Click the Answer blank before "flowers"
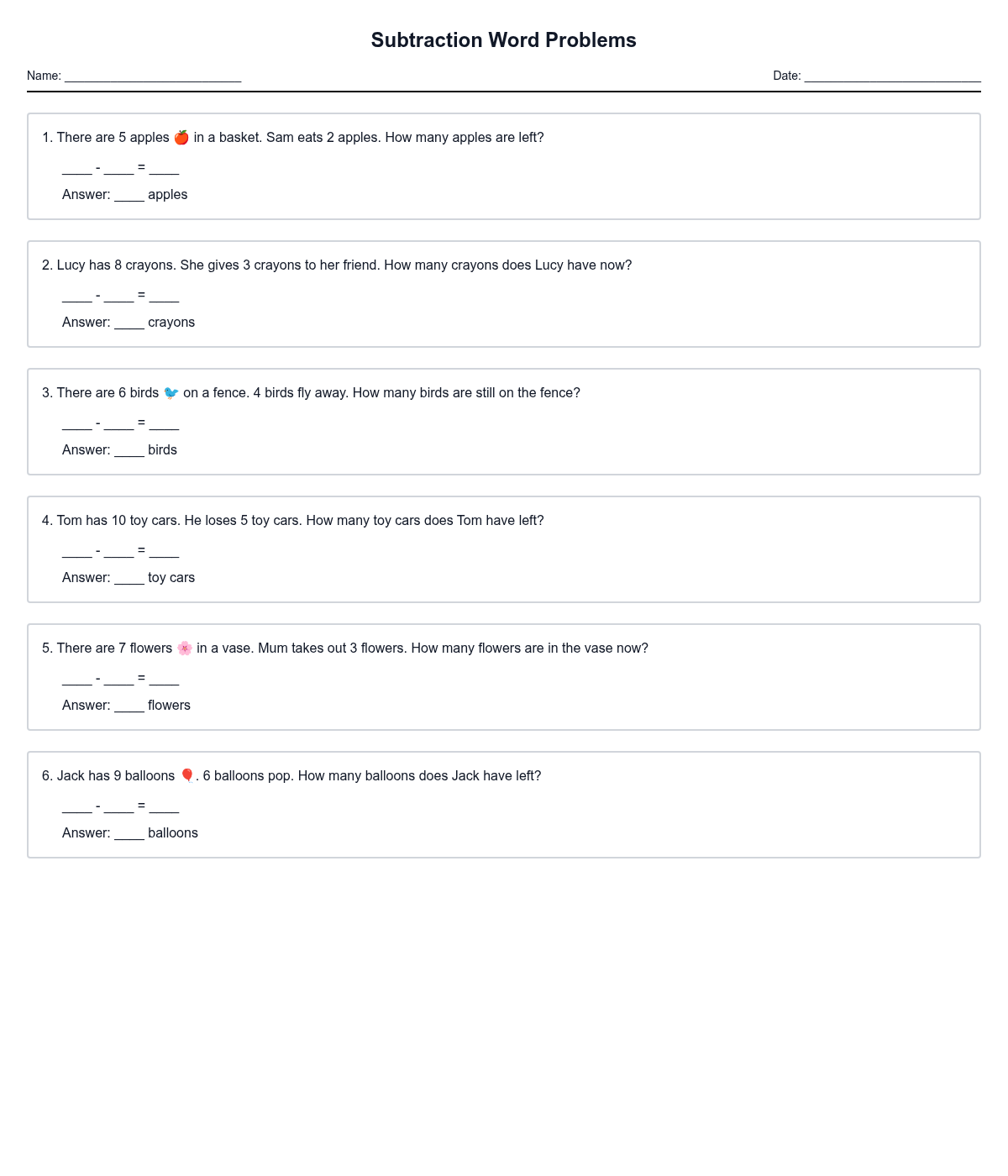The width and height of the screenshot is (1008, 1176). [129, 706]
